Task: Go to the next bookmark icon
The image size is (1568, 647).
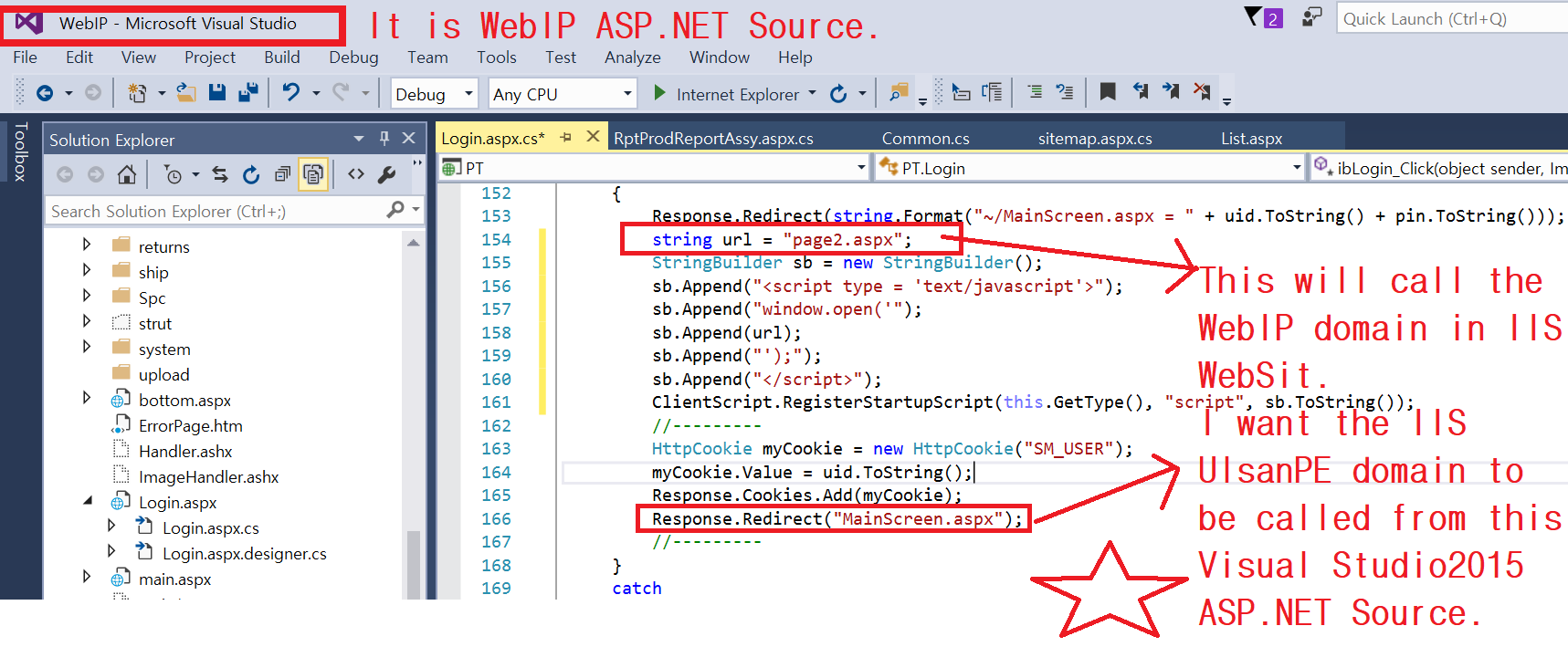Action: 1171,92
